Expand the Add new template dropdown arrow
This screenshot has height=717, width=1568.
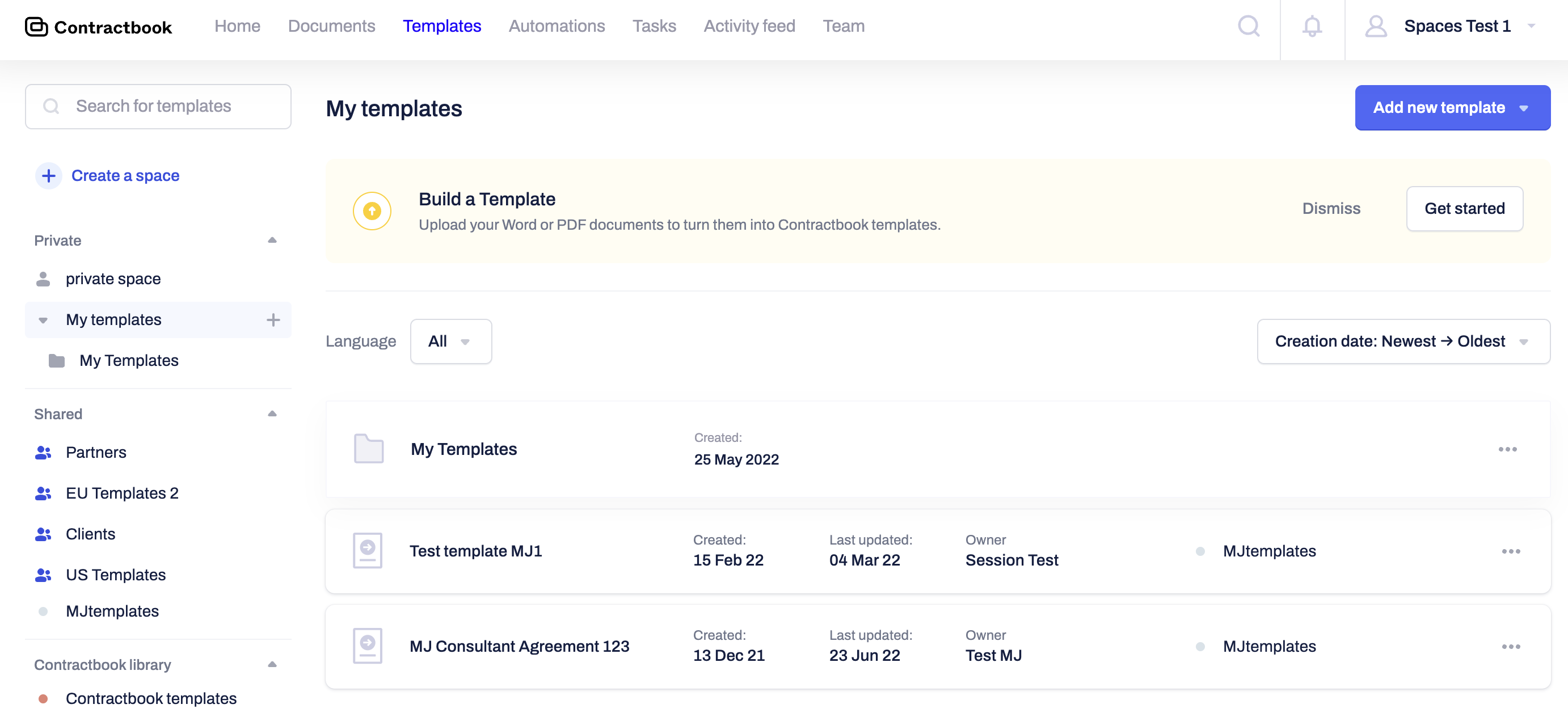[1527, 107]
